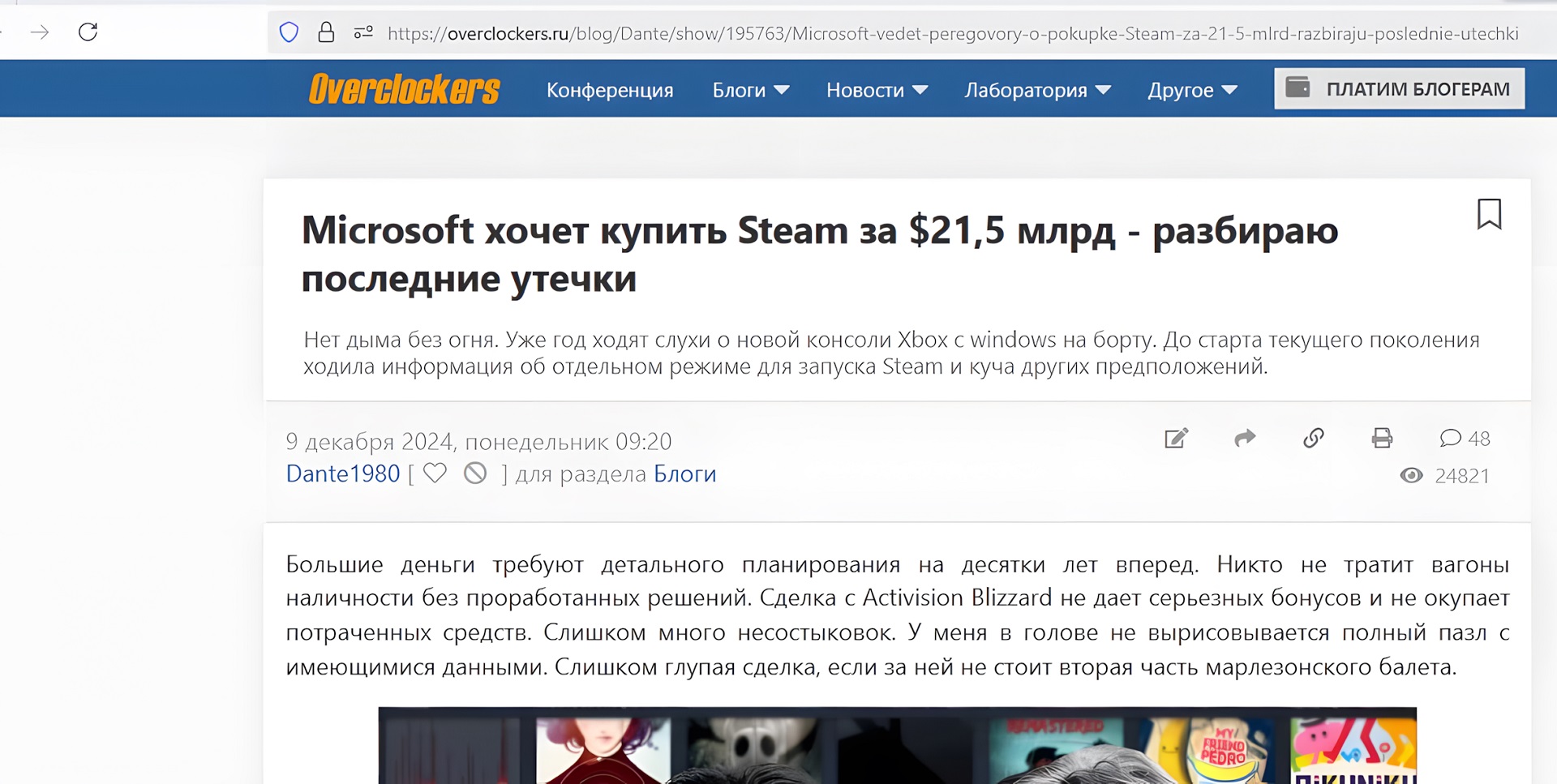Go to the Overclockers home logo
This screenshot has height=784, width=1557.
pyautogui.click(x=405, y=89)
